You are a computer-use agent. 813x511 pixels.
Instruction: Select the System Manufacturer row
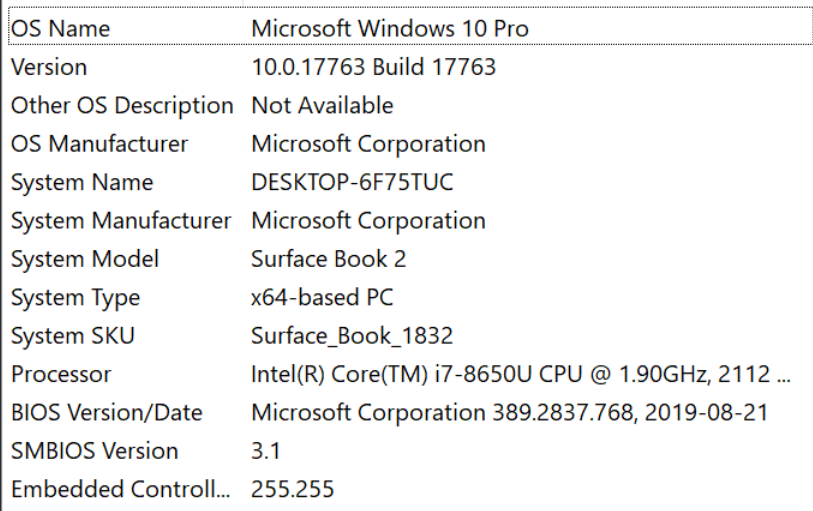[410, 220]
